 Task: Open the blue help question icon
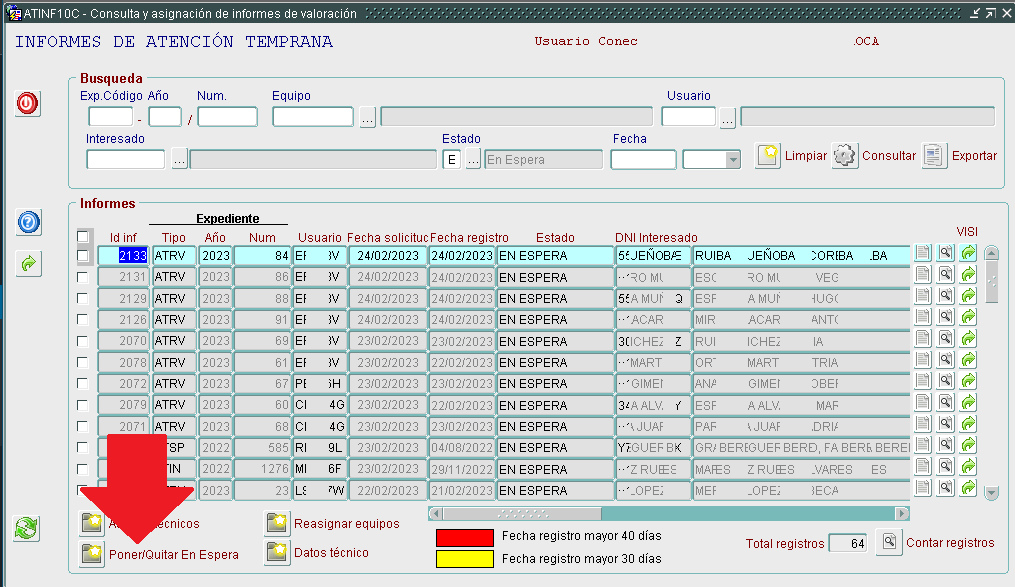28,222
